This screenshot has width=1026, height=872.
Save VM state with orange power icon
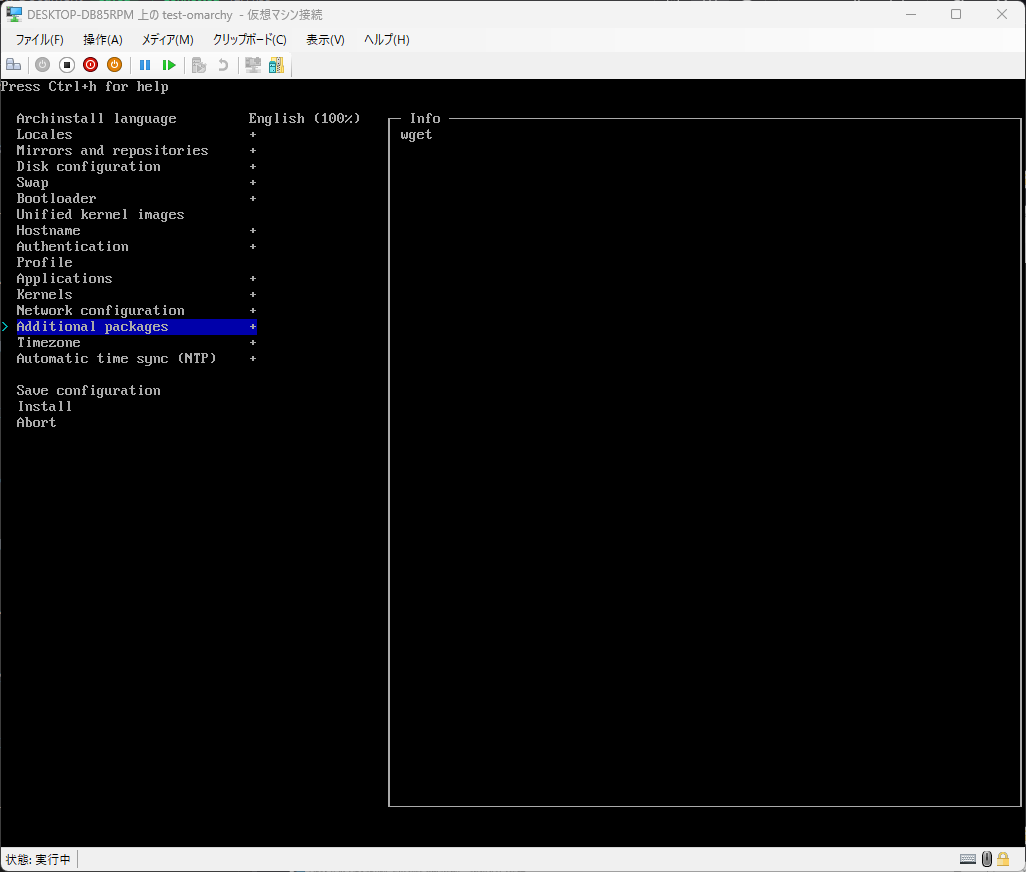[115, 65]
